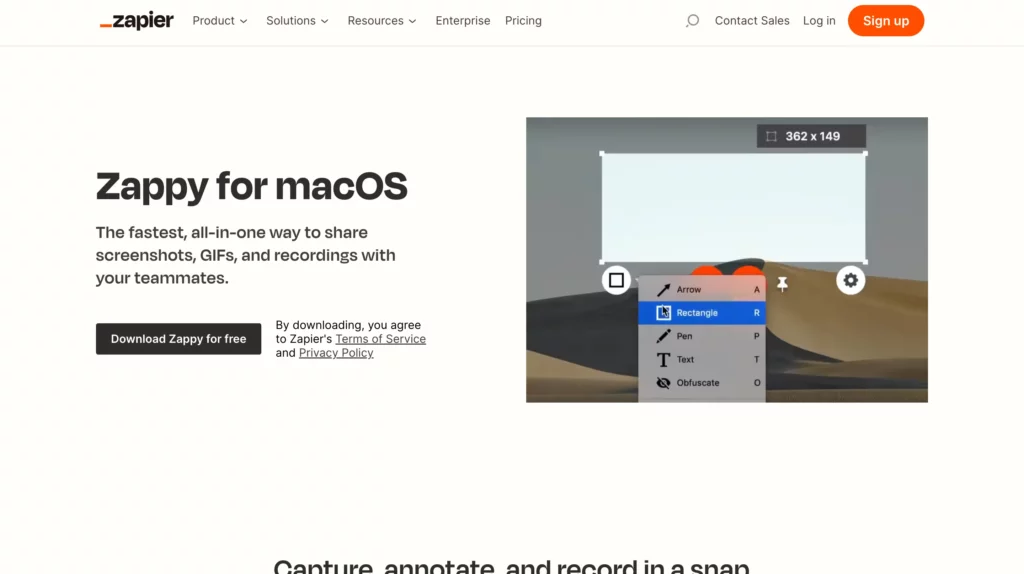1024x574 pixels.
Task: Expand the Resources dropdown menu
Action: (x=382, y=21)
